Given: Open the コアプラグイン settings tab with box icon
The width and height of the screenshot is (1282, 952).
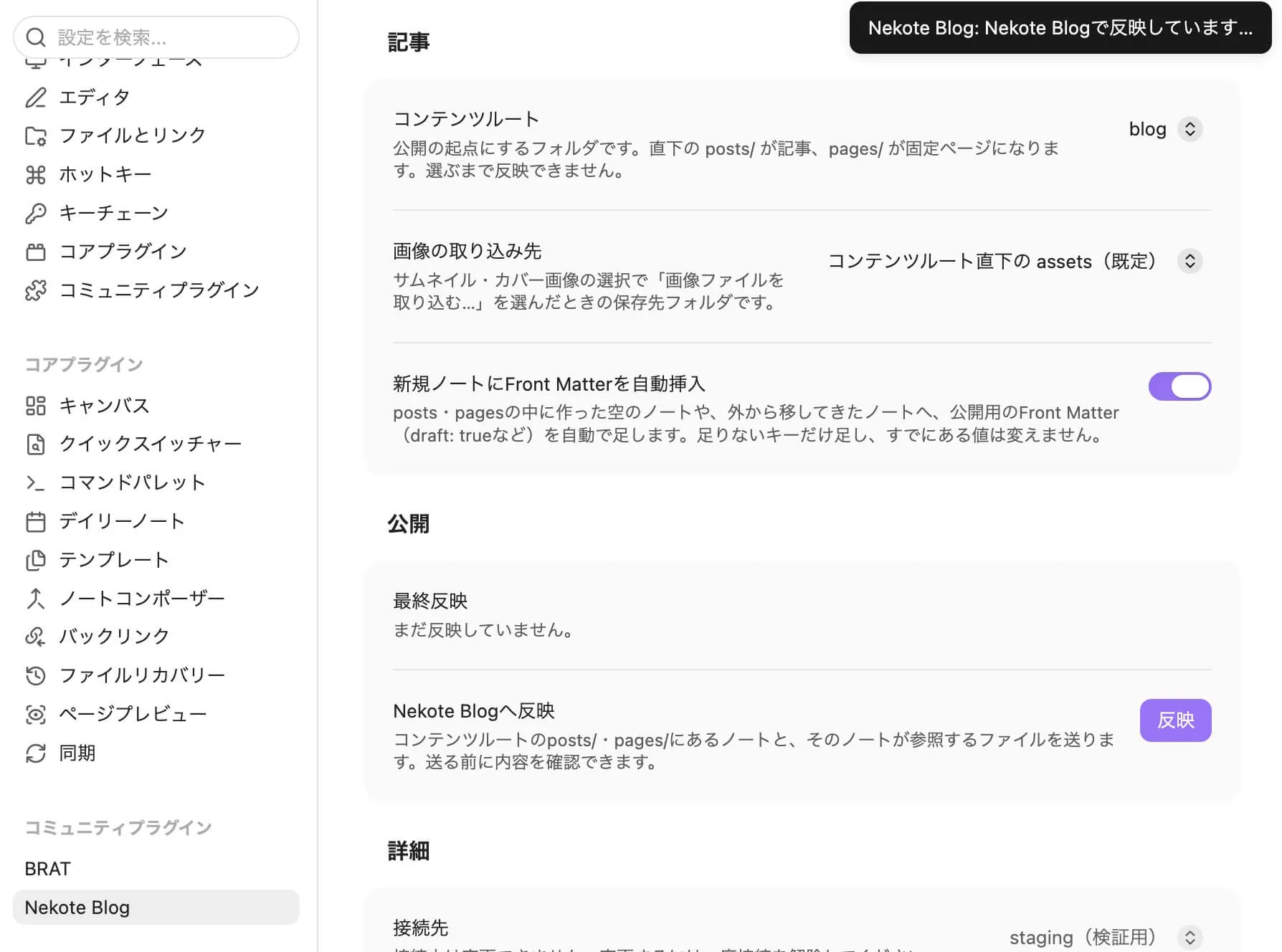Looking at the screenshot, I should [156, 252].
